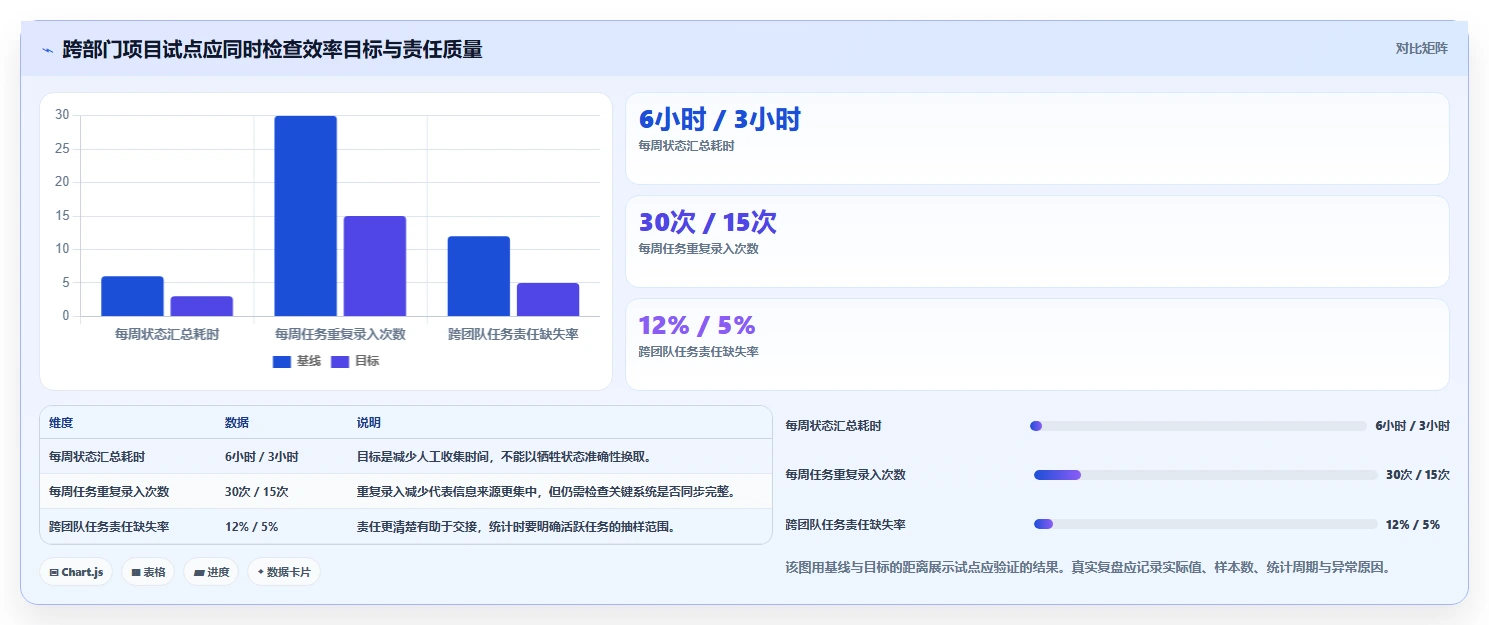Click description starting 重复录入减少代表信息来源
The width and height of the screenshot is (1489, 625).
(x=547, y=492)
